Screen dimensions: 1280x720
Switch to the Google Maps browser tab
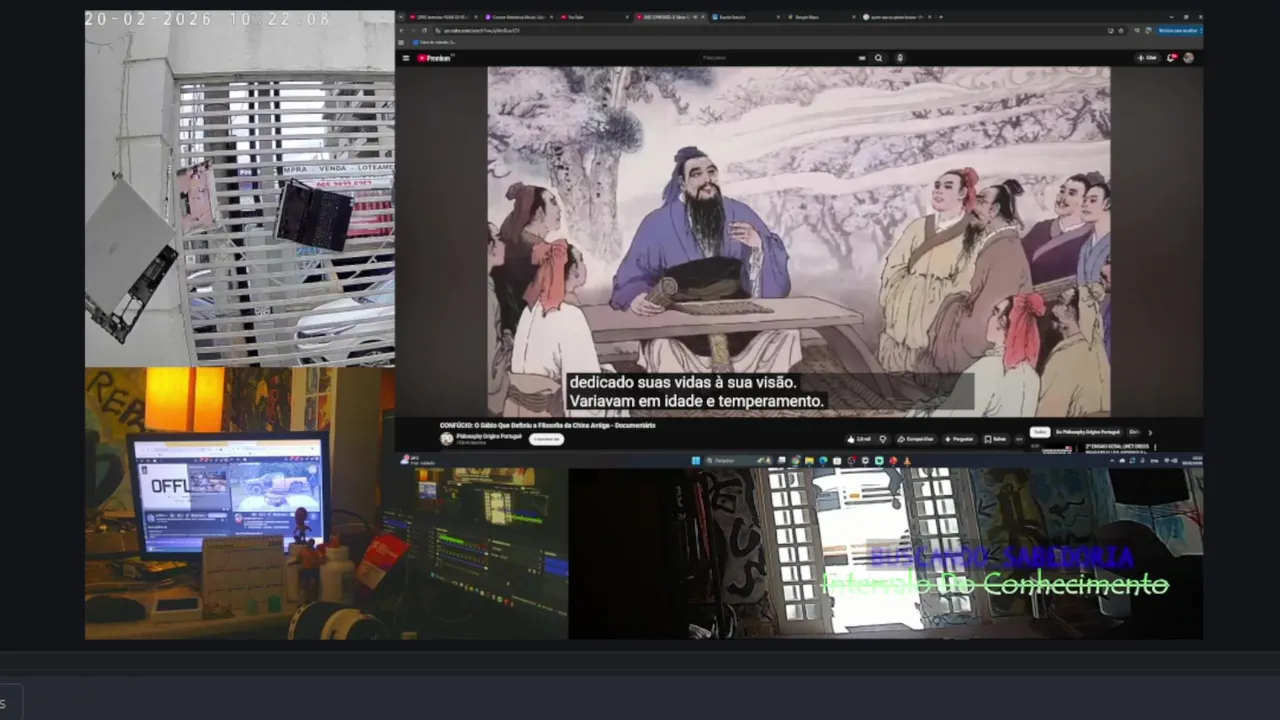(x=820, y=17)
